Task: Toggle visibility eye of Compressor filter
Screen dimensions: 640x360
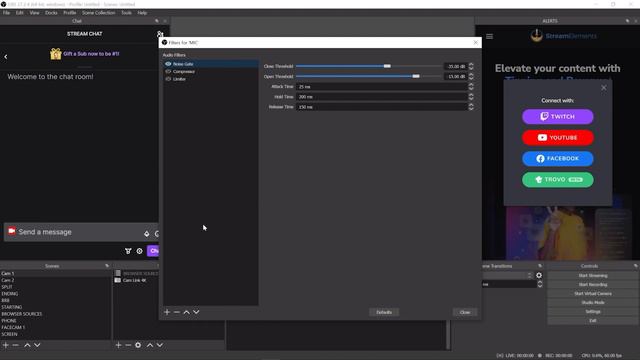Action: pos(168,71)
